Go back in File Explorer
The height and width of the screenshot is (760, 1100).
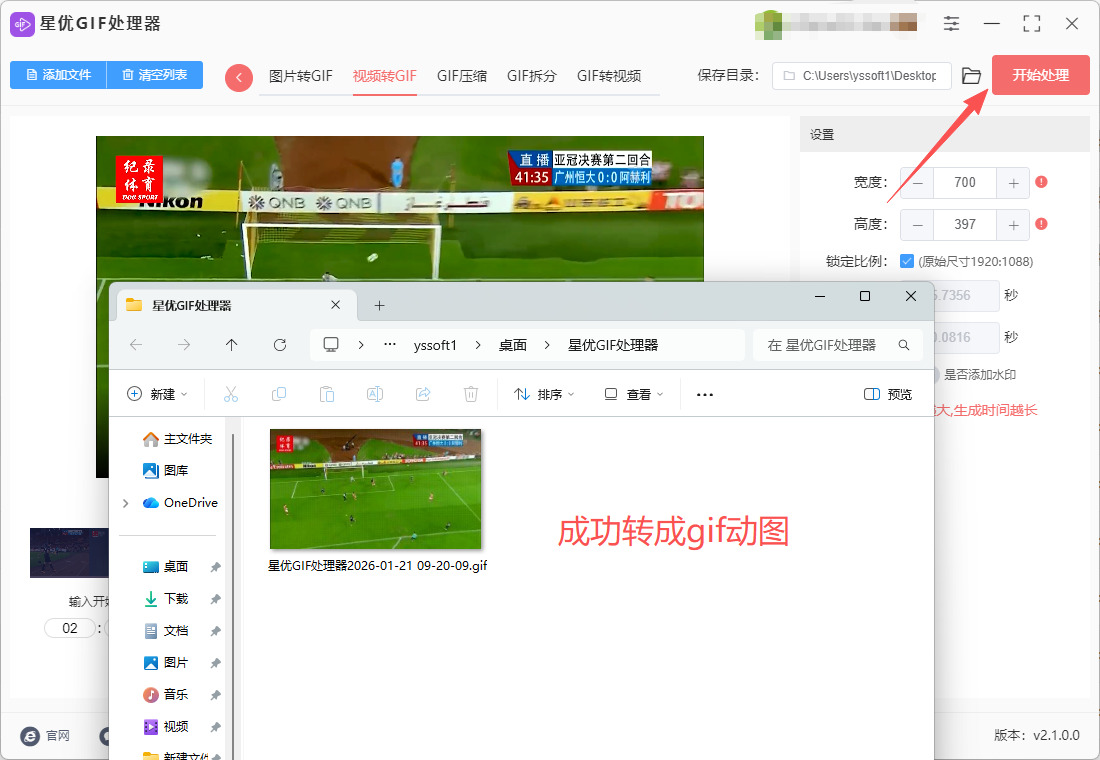coord(136,345)
